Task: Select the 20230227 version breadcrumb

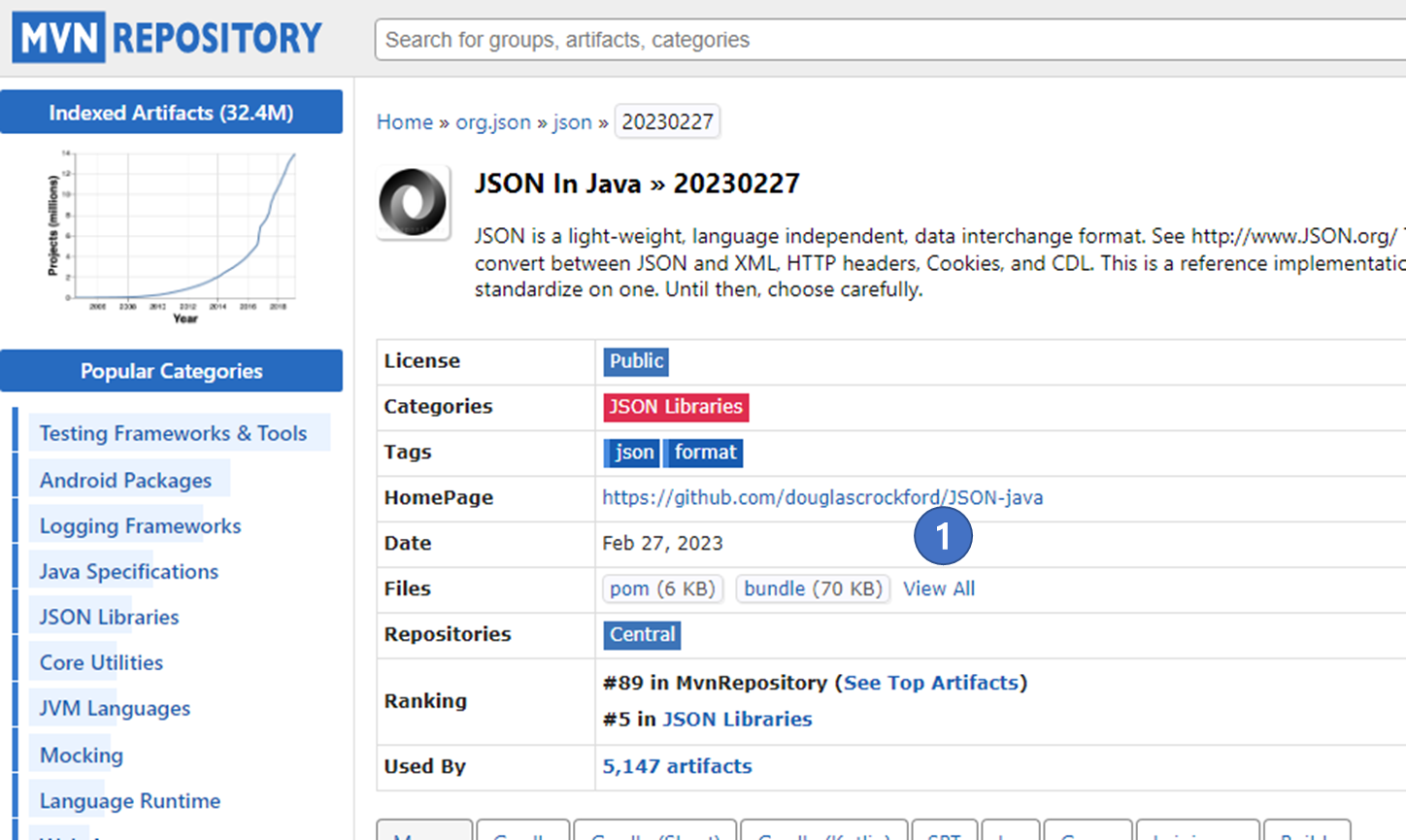Action: pos(668,122)
